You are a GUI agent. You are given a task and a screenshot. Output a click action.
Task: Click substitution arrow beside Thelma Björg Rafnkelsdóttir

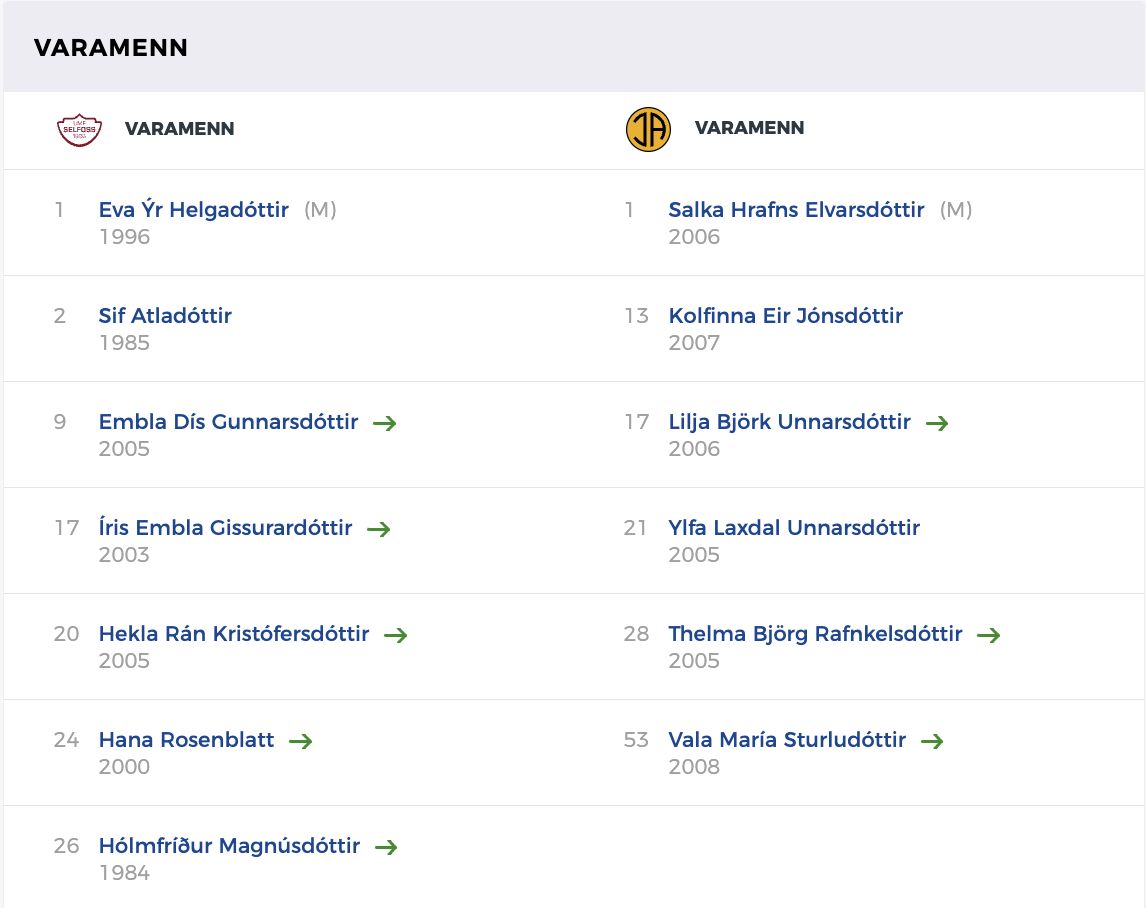click(989, 635)
